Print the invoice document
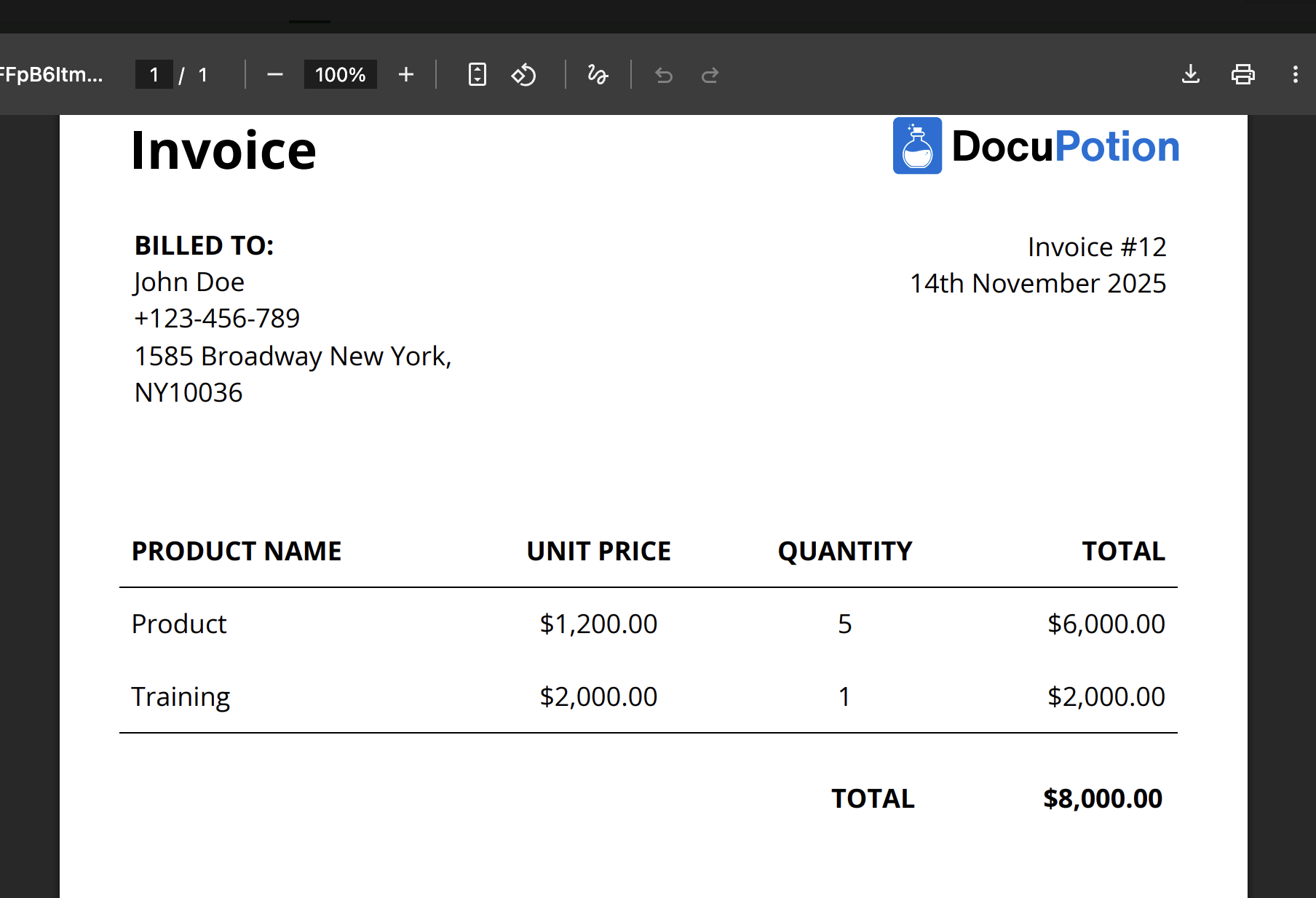The height and width of the screenshot is (898, 1316). [1242, 74]
